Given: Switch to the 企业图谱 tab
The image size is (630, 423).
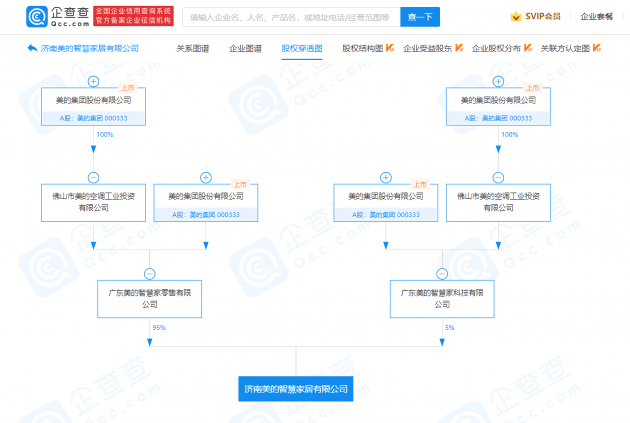Looking at the screenshot, I should (245, 48).
